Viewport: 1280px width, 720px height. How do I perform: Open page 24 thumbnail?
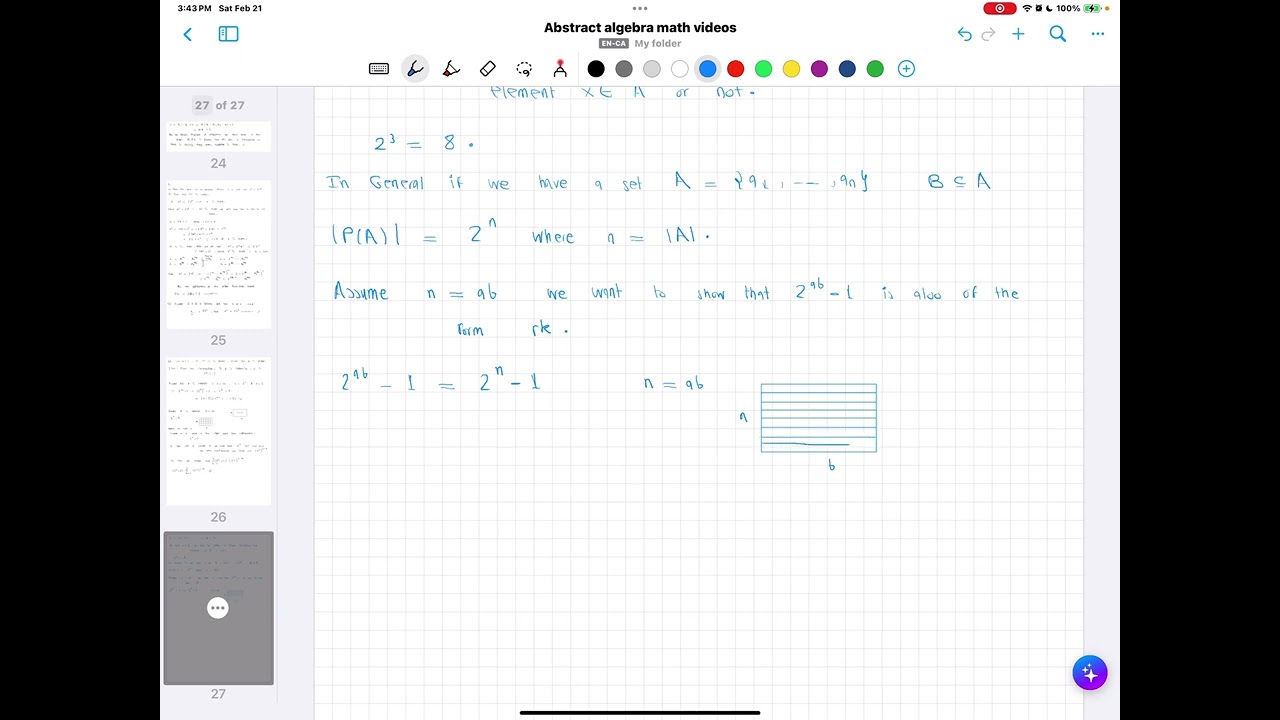tap(218, 137)
